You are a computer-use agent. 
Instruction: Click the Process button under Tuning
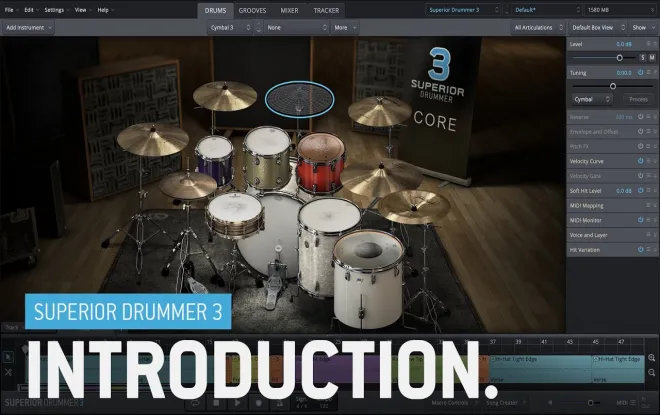pyautogui.click(x=638, y=99)
